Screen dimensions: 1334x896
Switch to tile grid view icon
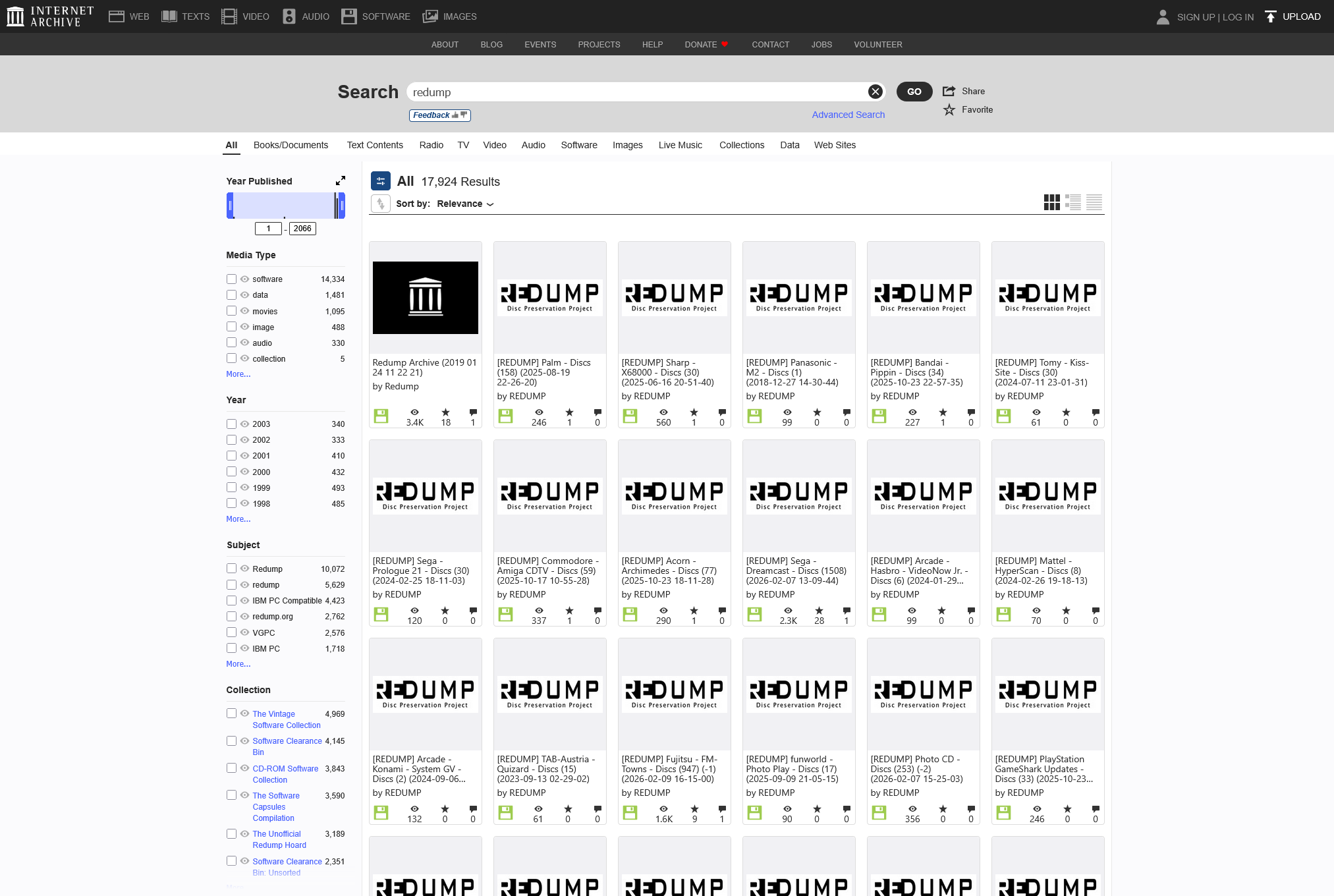pos(1051,202)
